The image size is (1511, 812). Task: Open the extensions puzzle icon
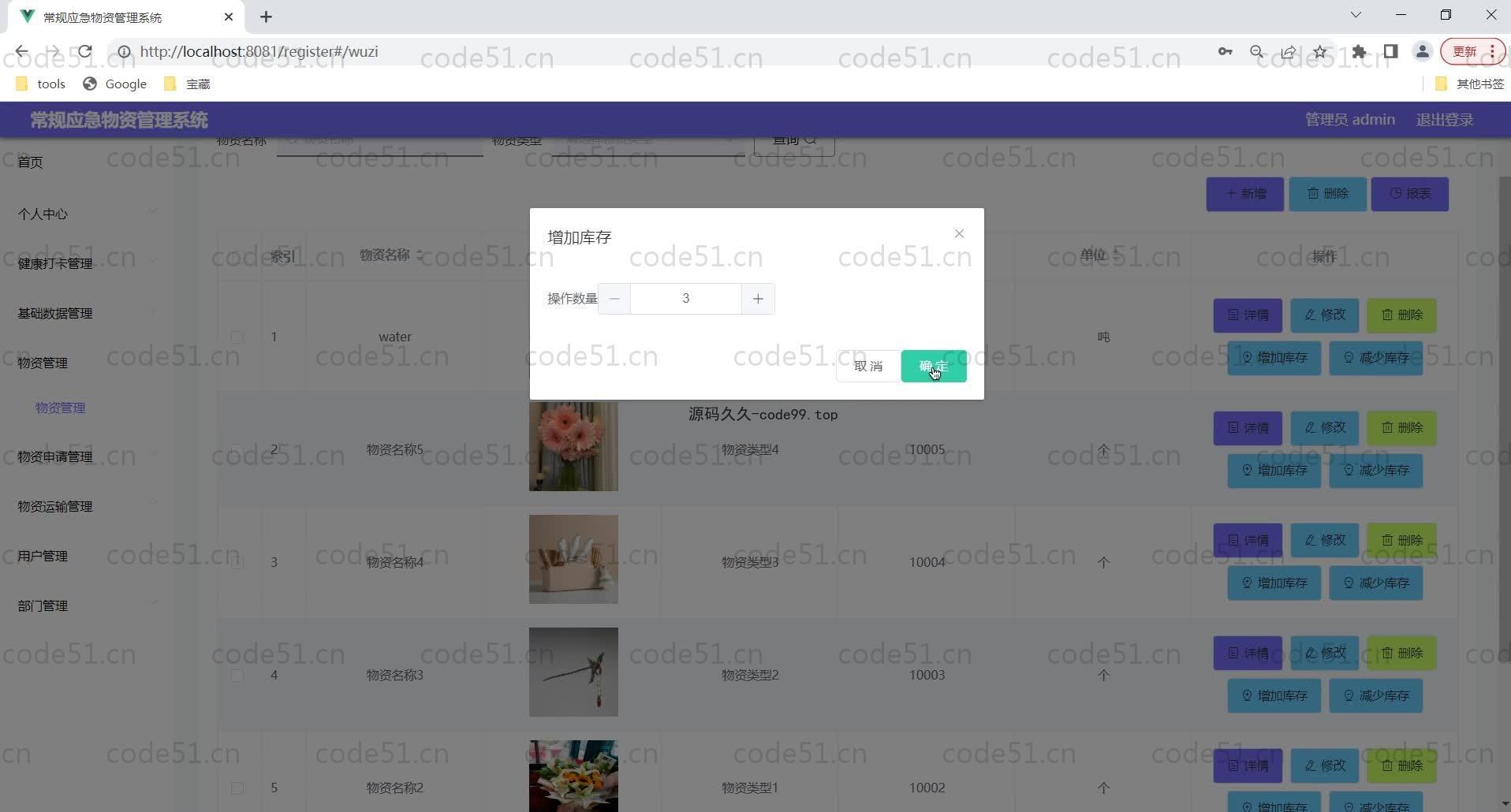pyautogui.click(x=1359, y=51)
